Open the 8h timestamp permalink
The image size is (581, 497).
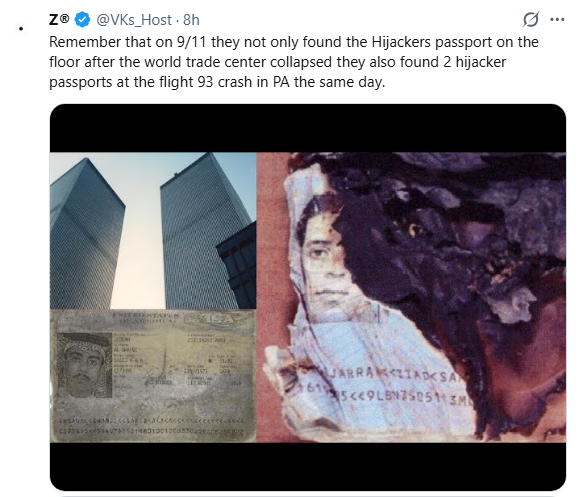(x=191, y=20)
